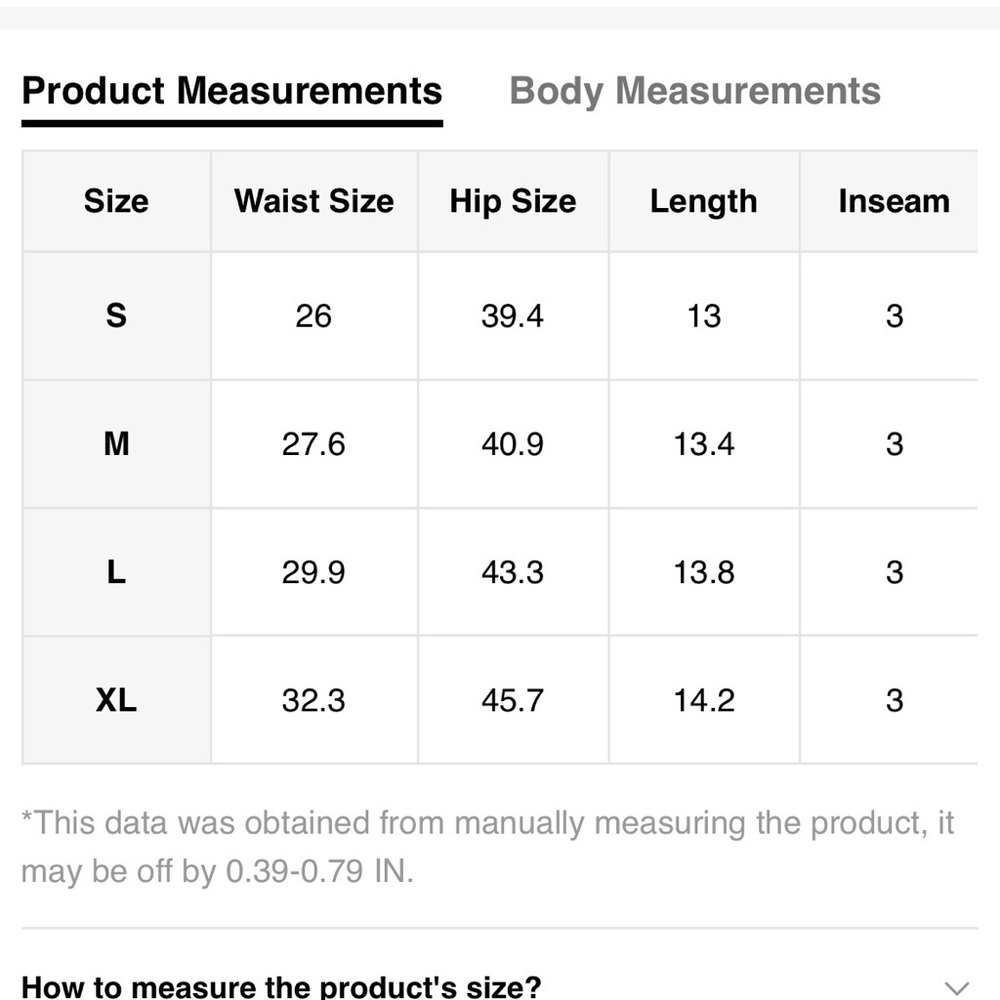Click the 32.3 waist value for XL
This screenshot has height=1000, width=1000.
point(314,700)
